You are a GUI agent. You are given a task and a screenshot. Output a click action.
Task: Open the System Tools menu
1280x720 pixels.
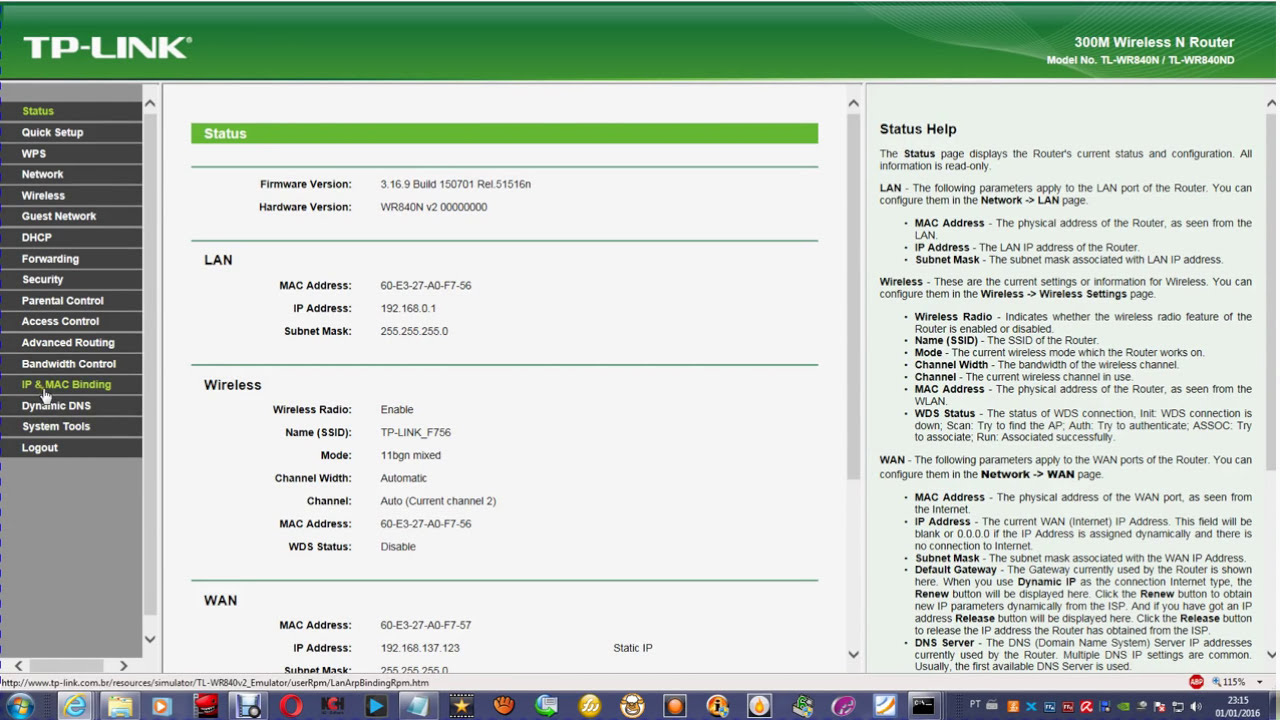(56, 426)
